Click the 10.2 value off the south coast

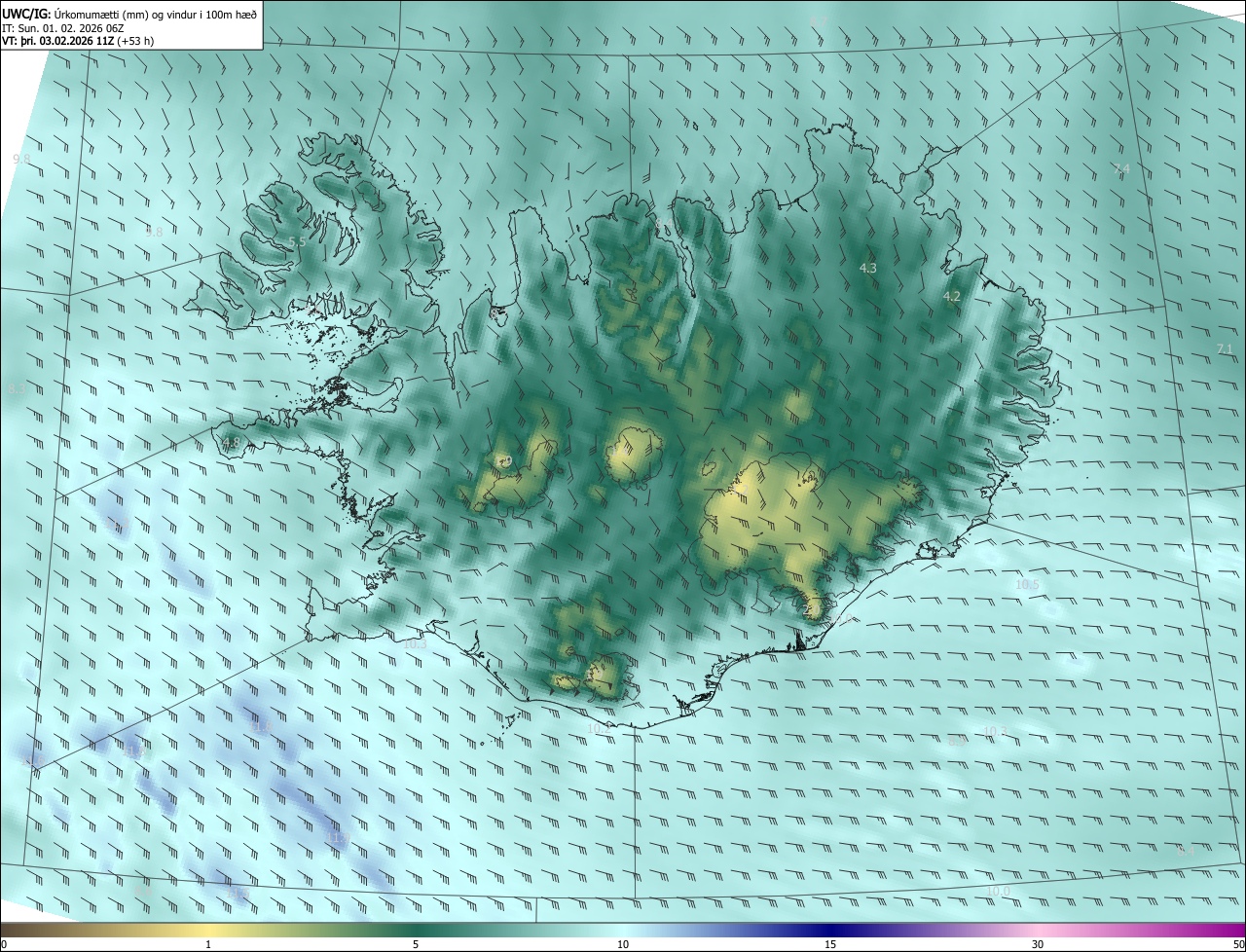[x=600, y=727]
